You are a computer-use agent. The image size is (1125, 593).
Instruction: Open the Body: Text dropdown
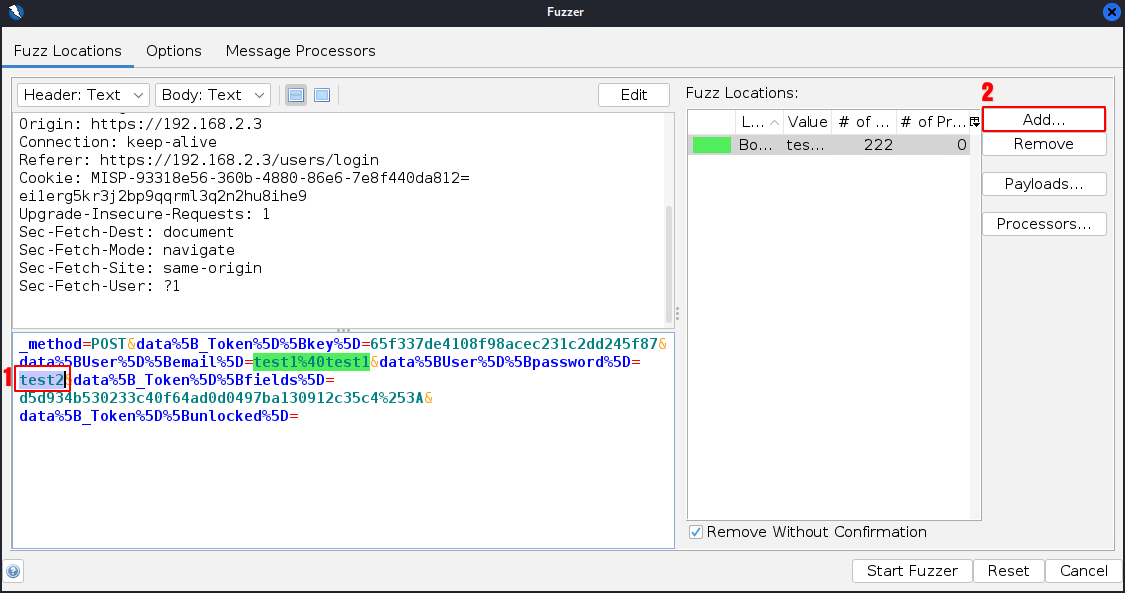point(213,95)
